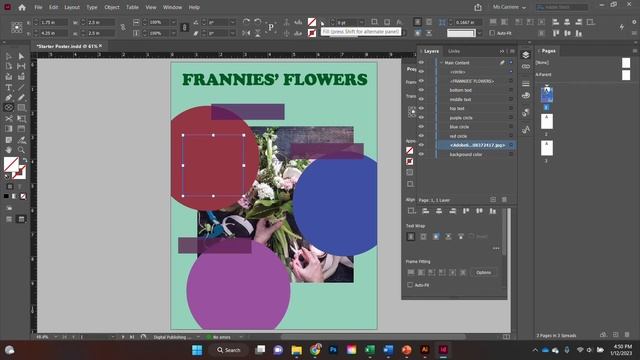Select the Pen tool
Viewport: 640px width, 360px height.
point(8,98)
